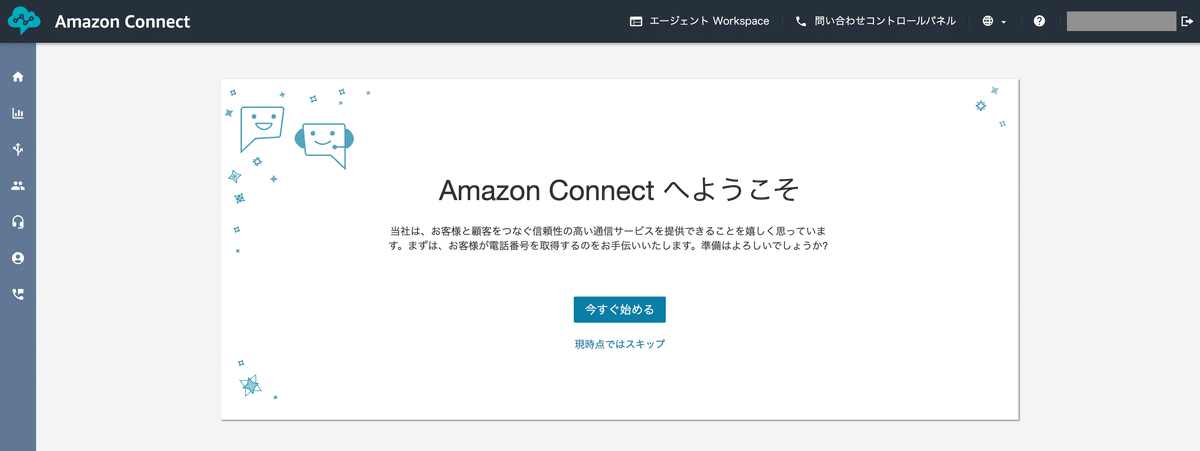Image resolution: width=1200 pixels, height=451 pixels.
Task: Click the Amazon Connect cloud logo
Action: pos(24,21)
